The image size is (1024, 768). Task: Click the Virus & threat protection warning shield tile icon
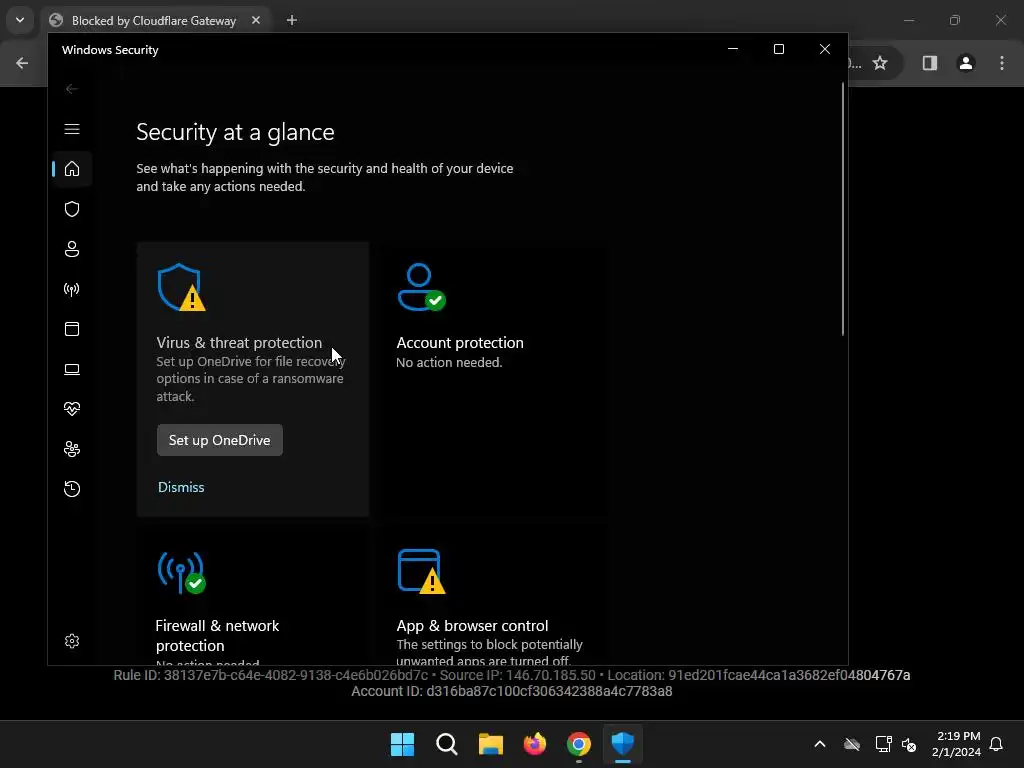pos(182,287)
